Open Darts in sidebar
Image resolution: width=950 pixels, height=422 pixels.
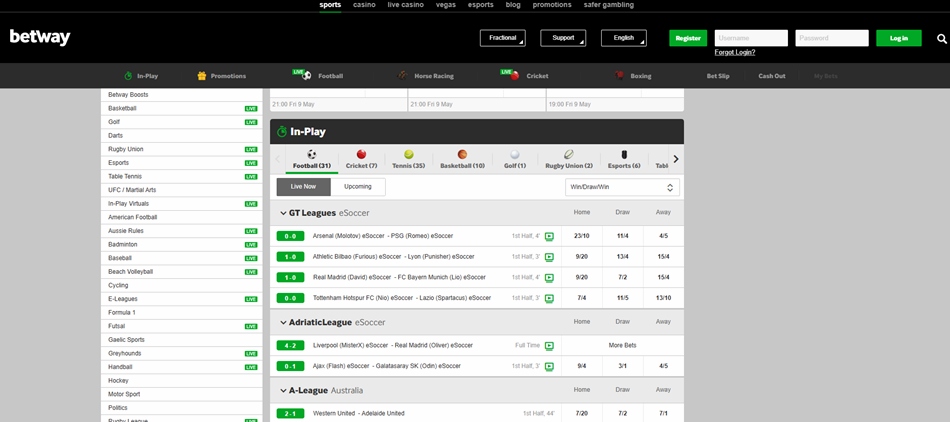[181, 136]
